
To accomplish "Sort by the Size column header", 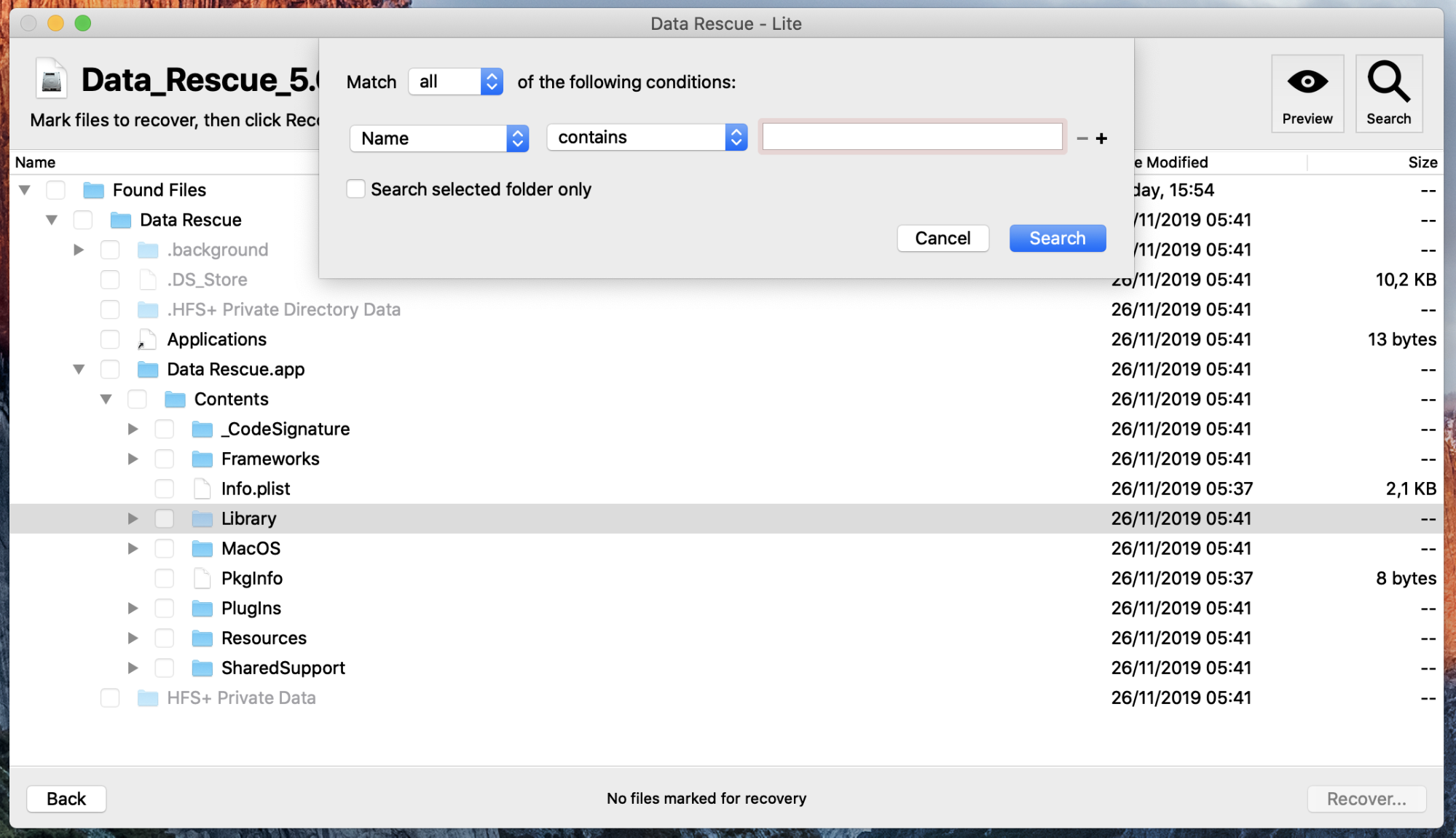I will [1375, 162].
